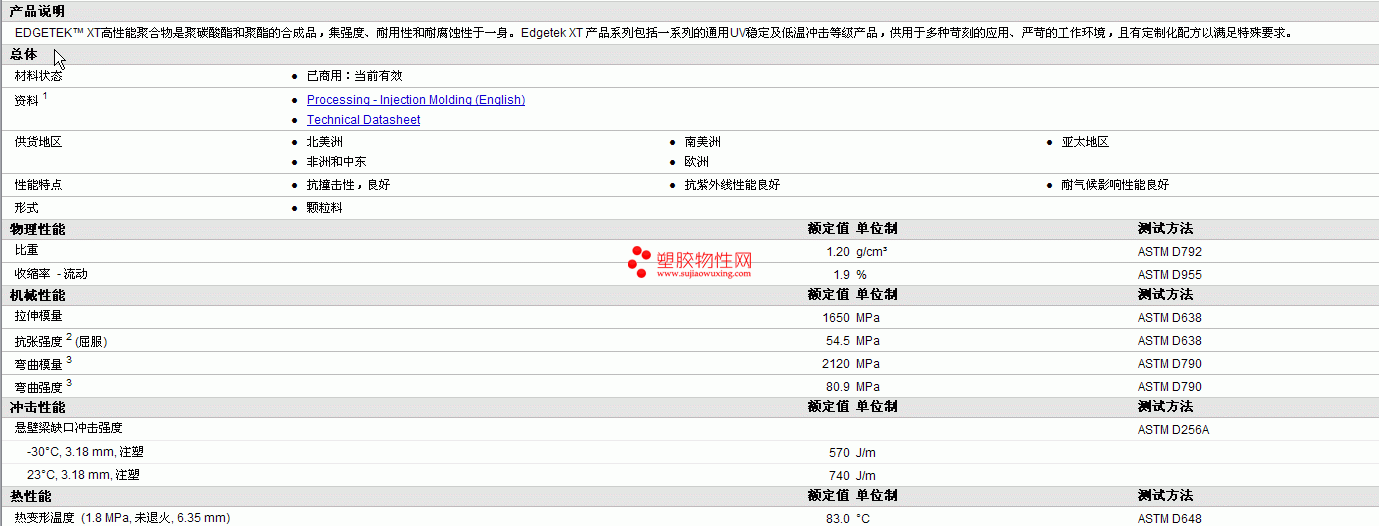Image resolution: width=1379 pixels, height=526 pixels.
Task: Open the Technical Datasheet link
Action: tap(363, 120)
